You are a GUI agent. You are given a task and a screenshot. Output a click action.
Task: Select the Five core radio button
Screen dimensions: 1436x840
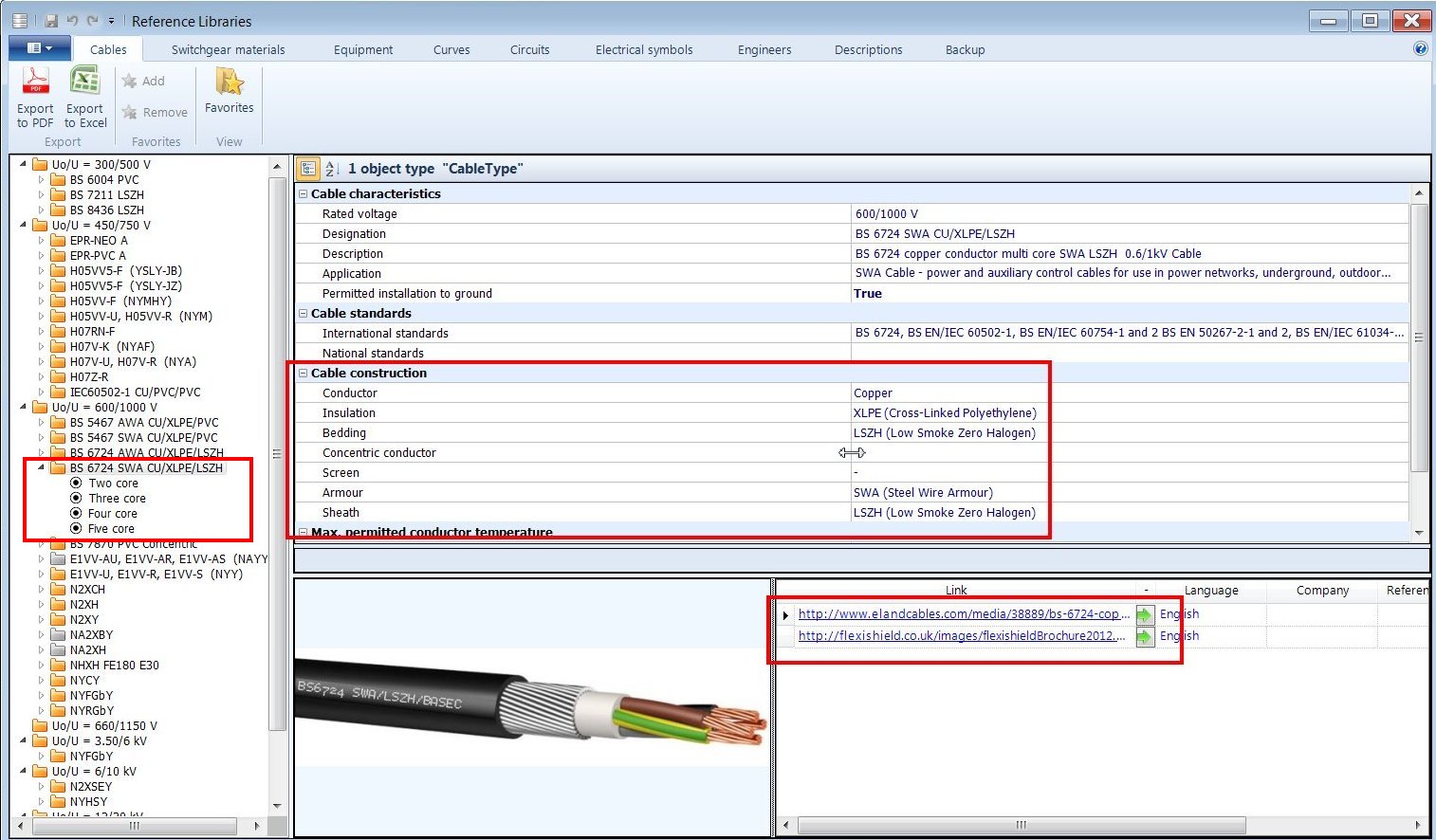point(78,528)
